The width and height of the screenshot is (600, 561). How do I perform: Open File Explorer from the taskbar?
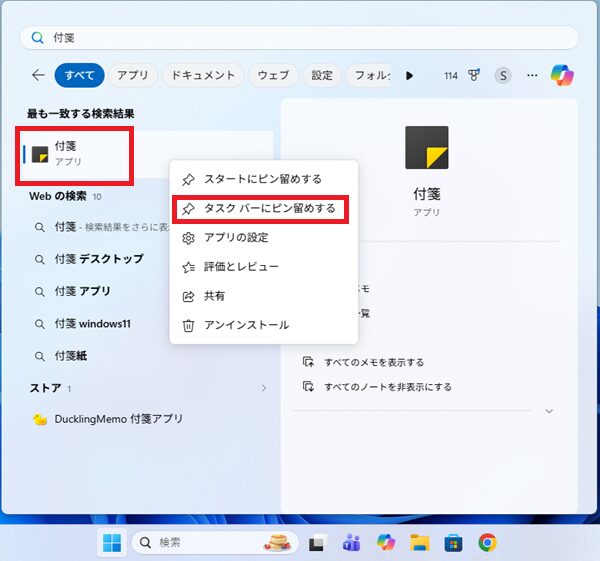(420, 542)
